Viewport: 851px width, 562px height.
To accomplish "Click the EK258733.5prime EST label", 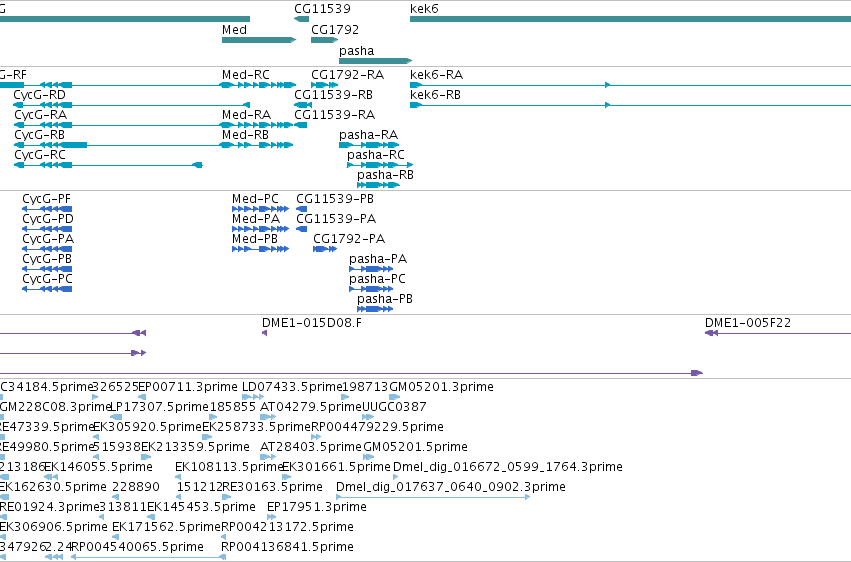I will pyautogui.click(x=256, y=427).
